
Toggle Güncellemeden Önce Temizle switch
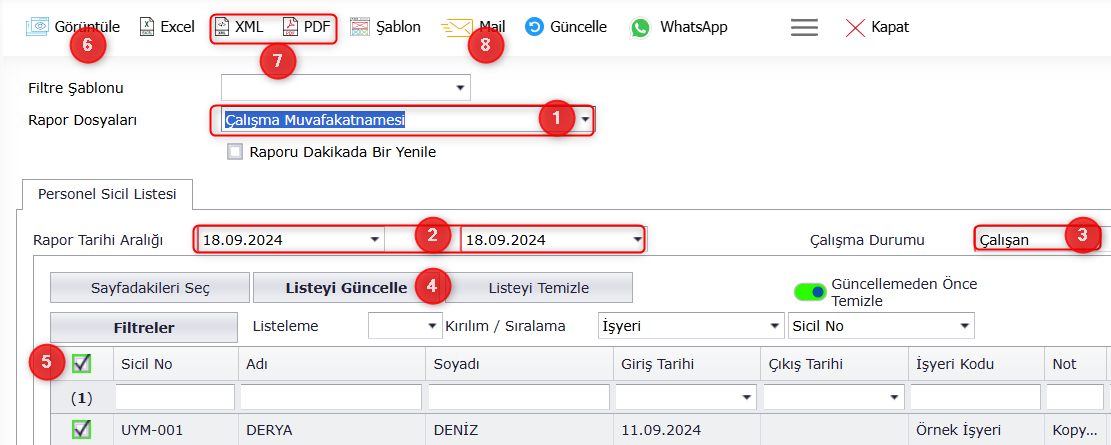click(811, 291)
